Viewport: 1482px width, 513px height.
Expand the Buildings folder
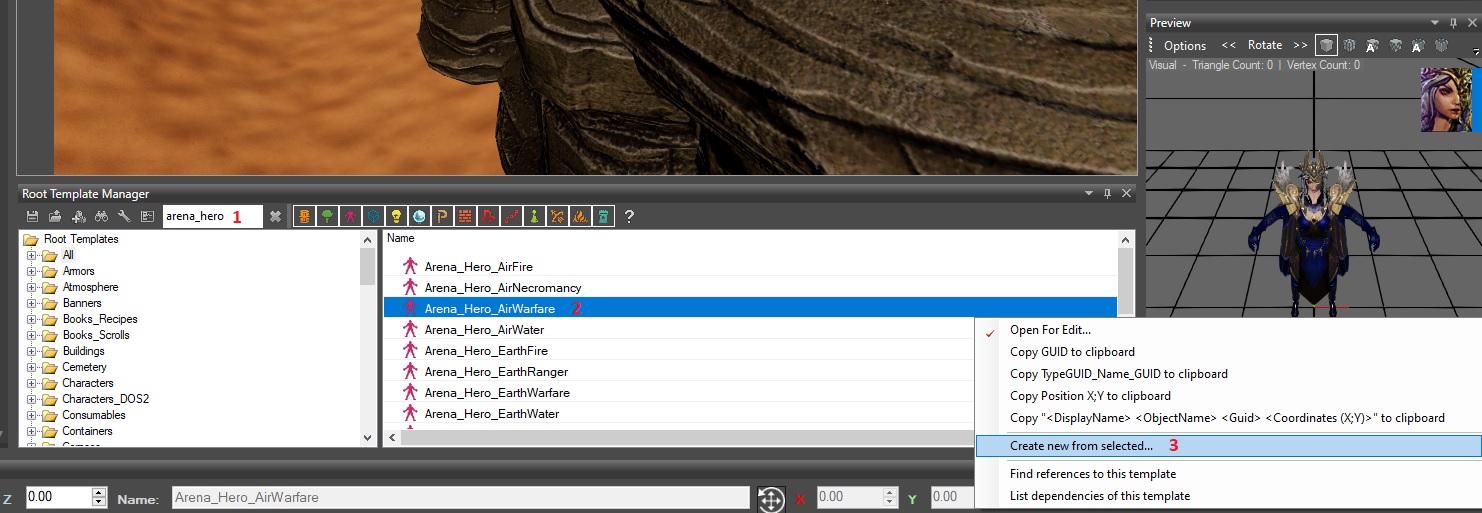pyautogui.click(x=32, y=351)
